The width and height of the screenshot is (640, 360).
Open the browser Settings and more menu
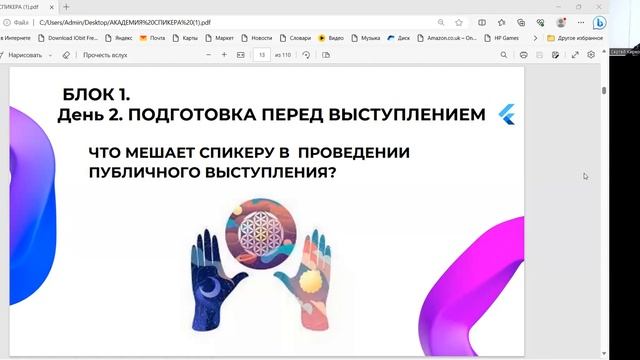[581, 22]
